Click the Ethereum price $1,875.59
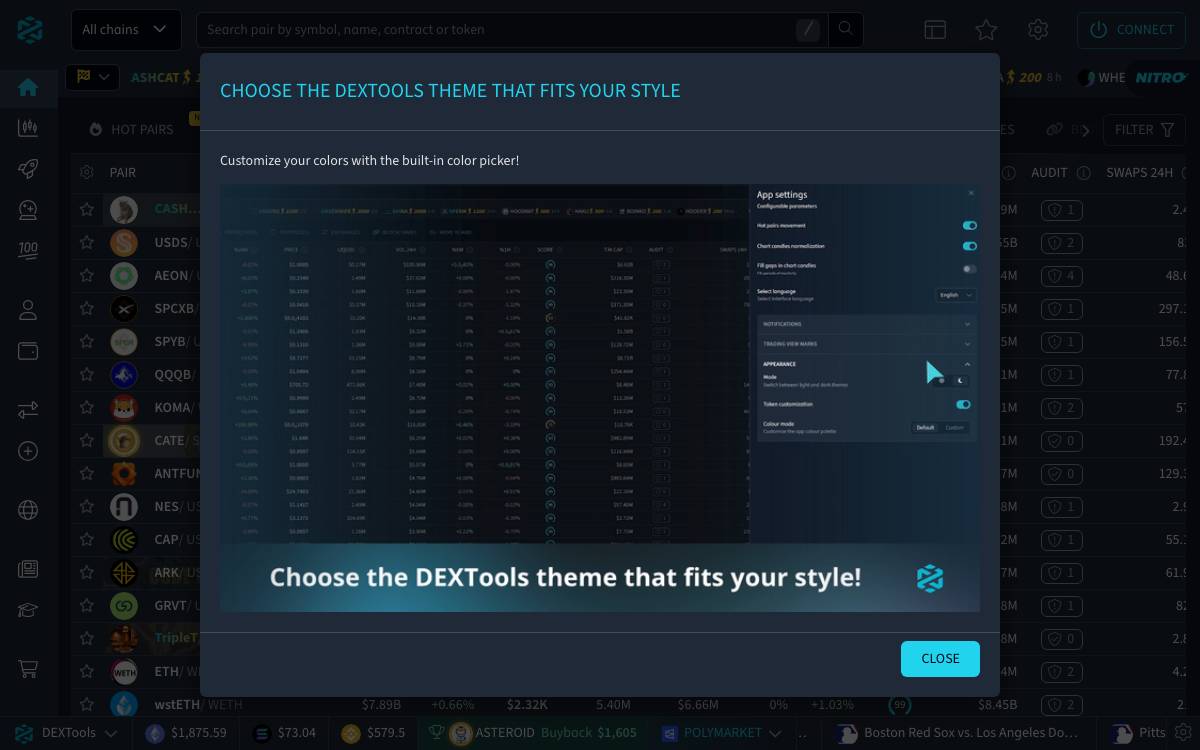Image resolution: width=1200 pixels, height=750 pixels. [188, 733]
